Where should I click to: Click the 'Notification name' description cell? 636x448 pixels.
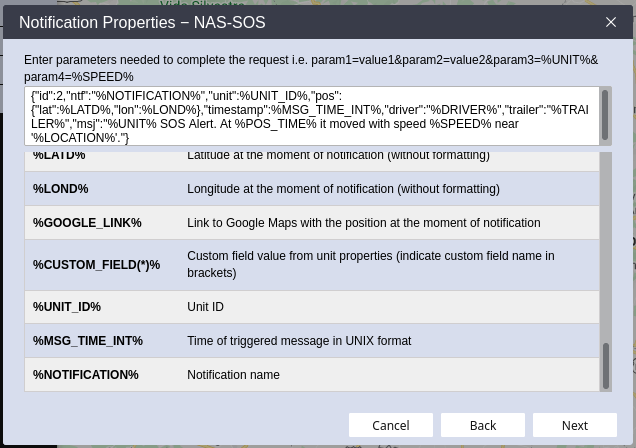[x=233, y=375]
